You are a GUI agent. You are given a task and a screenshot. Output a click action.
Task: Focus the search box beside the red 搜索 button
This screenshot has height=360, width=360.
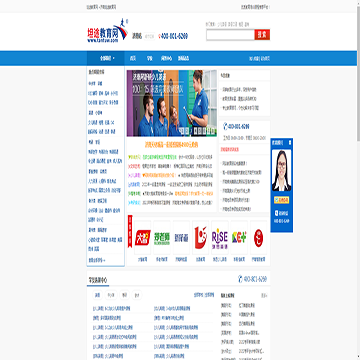point(230,35)
